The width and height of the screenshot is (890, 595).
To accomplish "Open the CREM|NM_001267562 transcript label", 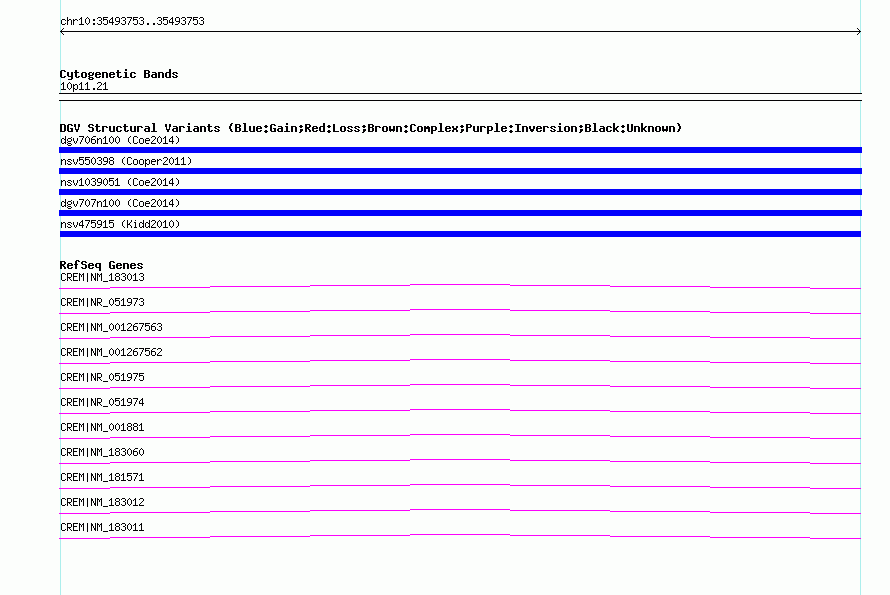I will coord(111,353).
